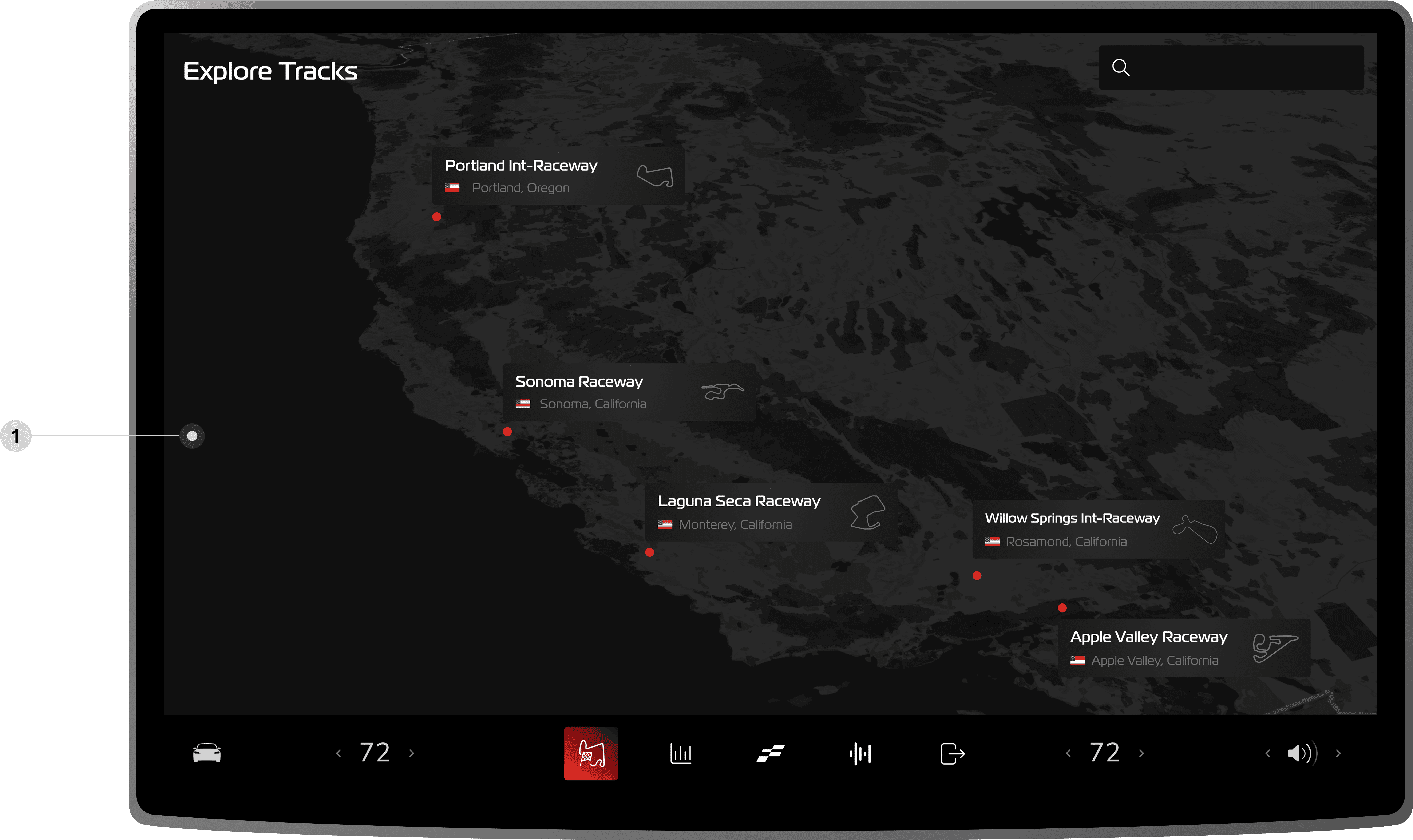
Task: Open the Portland Int-Raceway track title
Action: tap(521, 165)
